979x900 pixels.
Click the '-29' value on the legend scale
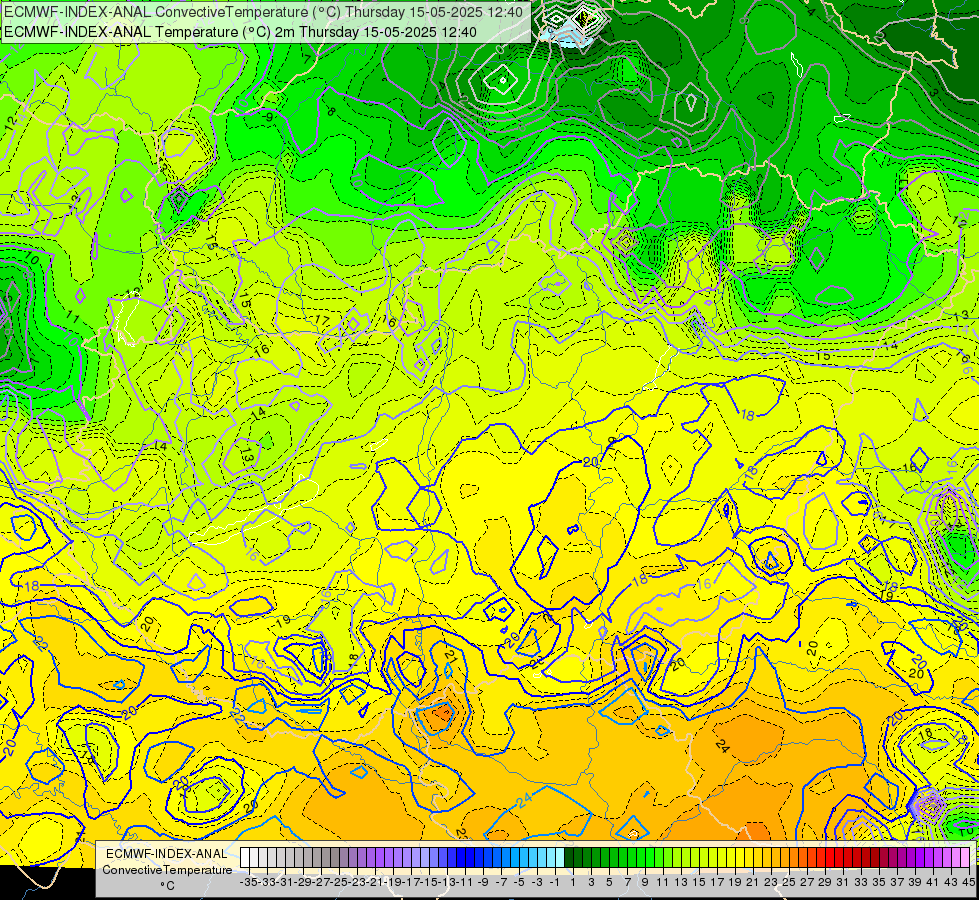coord(302,882)
